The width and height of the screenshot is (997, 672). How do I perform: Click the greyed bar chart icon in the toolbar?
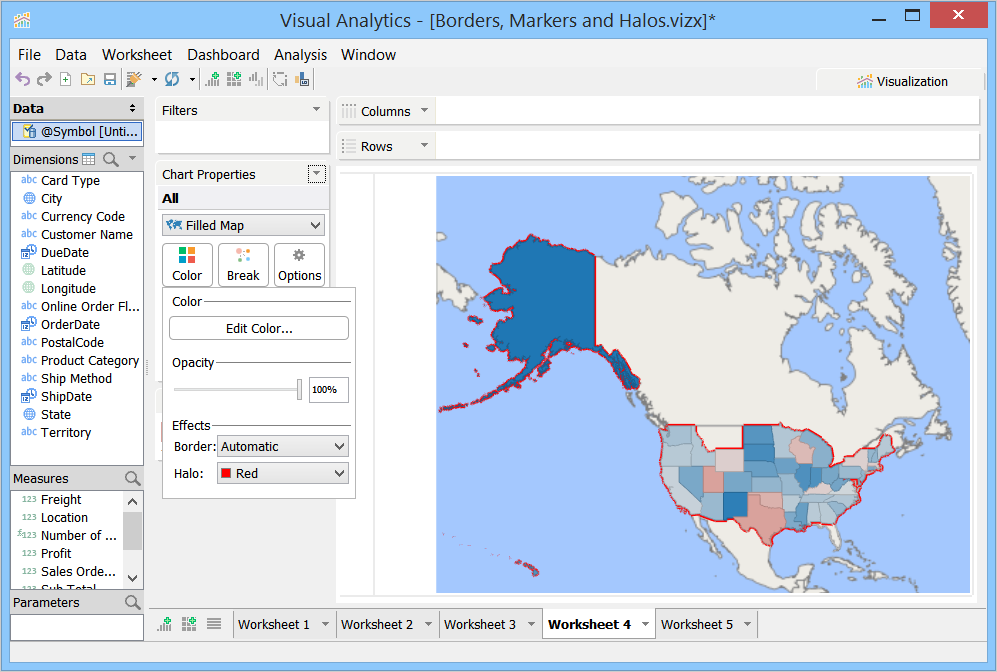pos(256,79)
